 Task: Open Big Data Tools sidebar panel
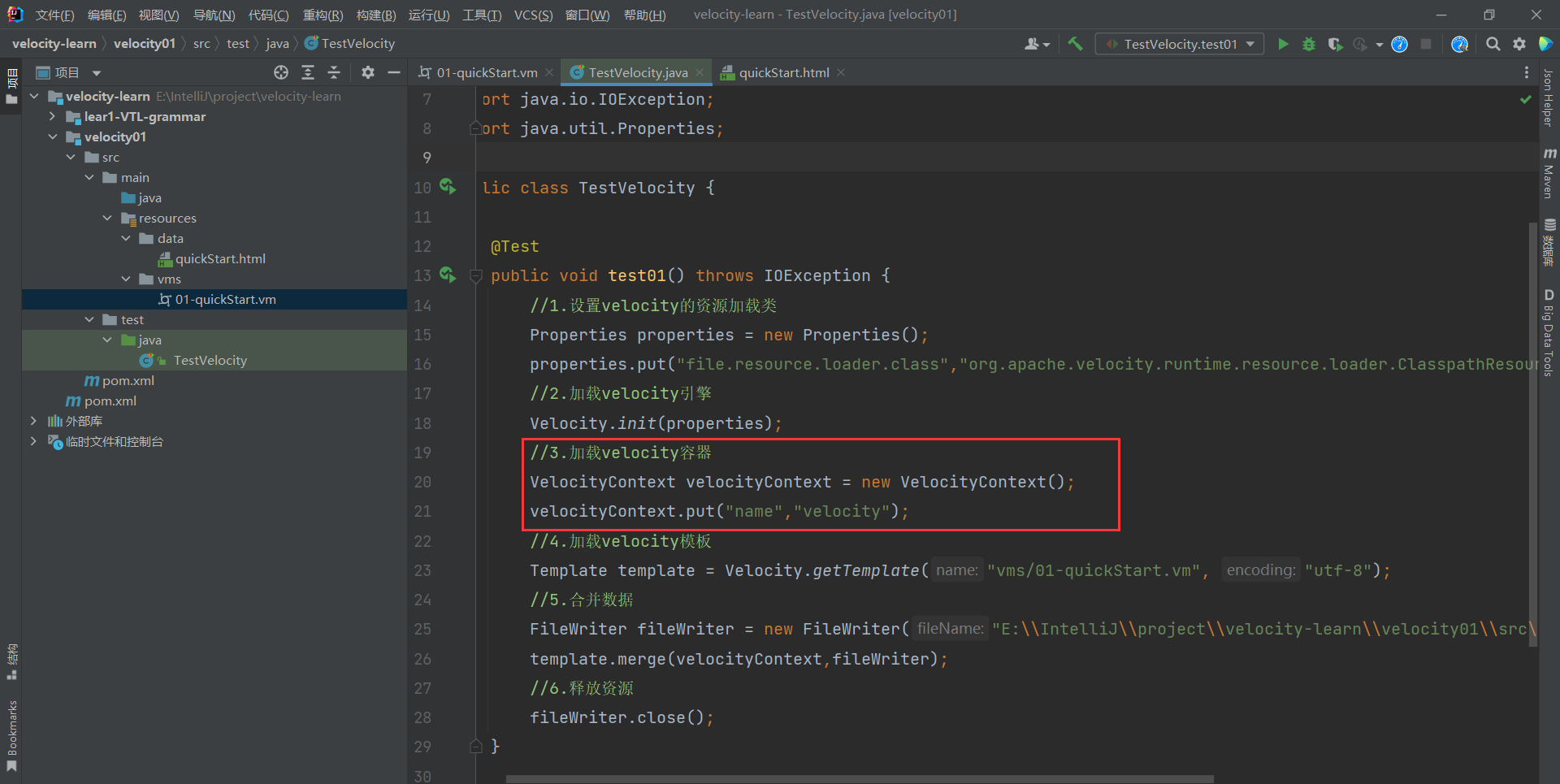(x=1549, y=332)
